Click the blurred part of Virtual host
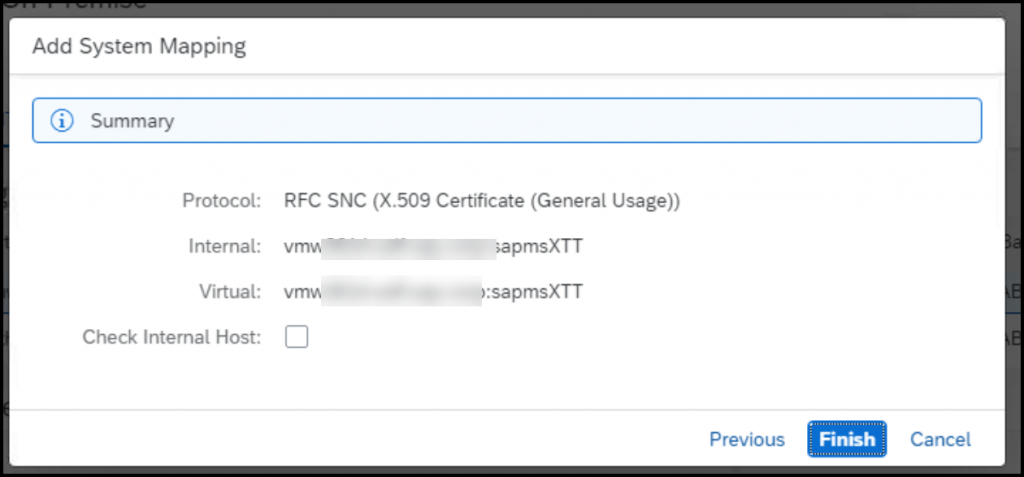 pos(402,293)
